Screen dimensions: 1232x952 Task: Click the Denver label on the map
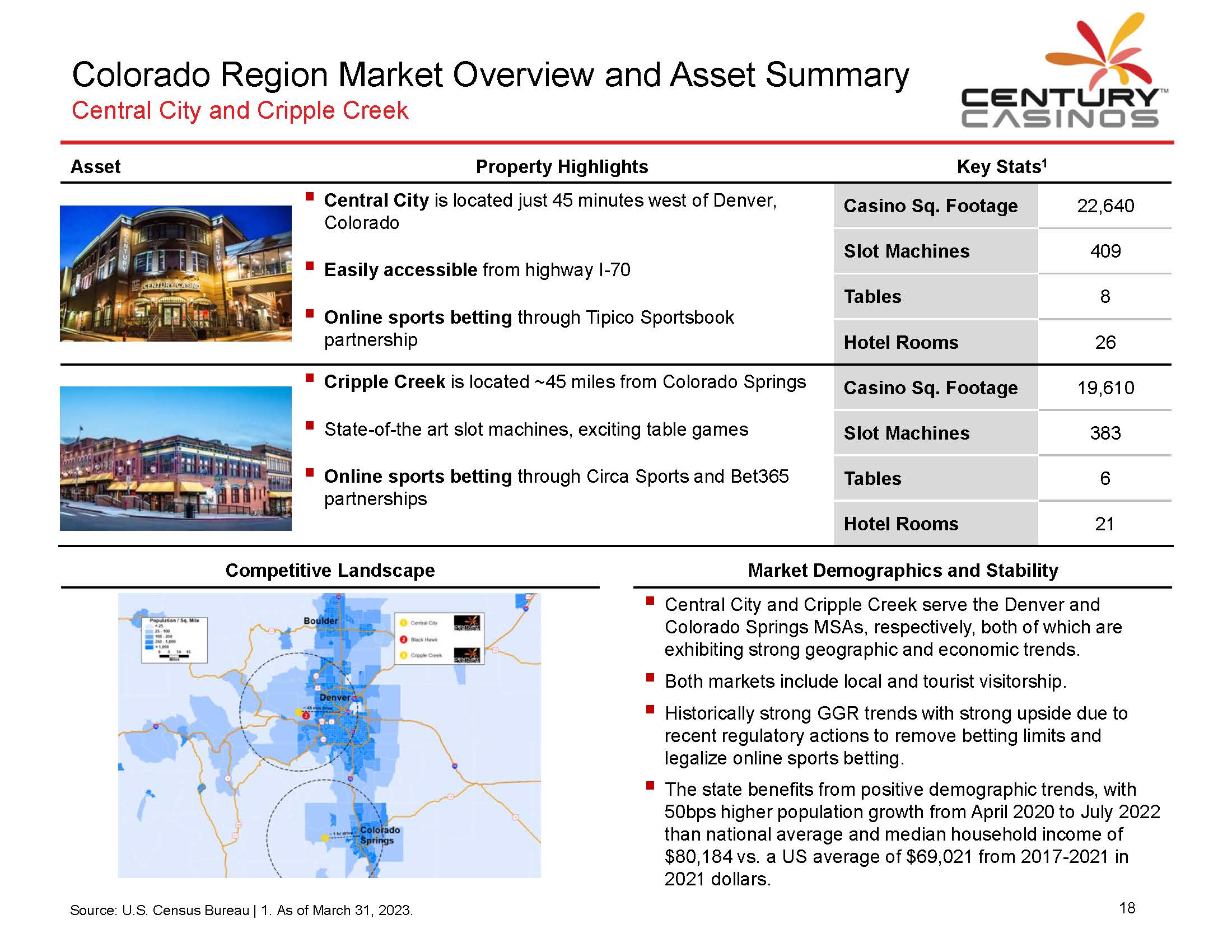pyautogui.click(x=334, y=698)
